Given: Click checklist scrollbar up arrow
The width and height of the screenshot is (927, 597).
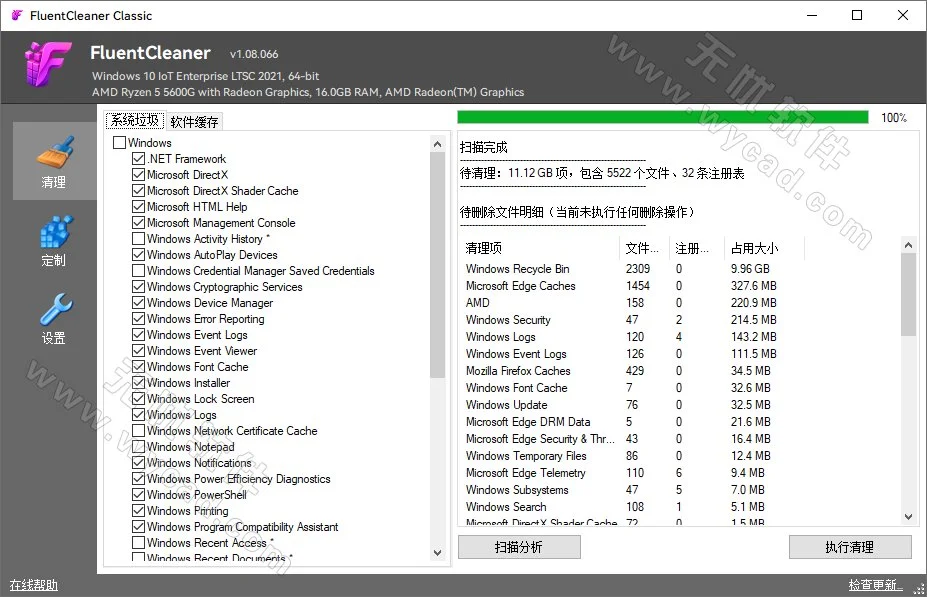Looking at the screenshot, I should (437, 144).
